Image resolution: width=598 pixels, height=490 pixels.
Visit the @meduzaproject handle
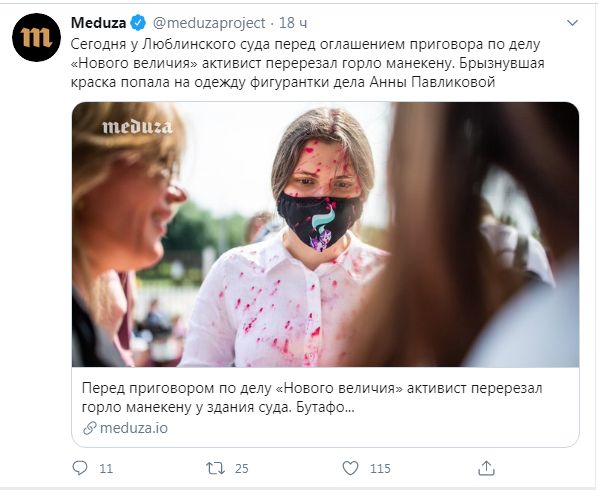(x=209, y=23)
